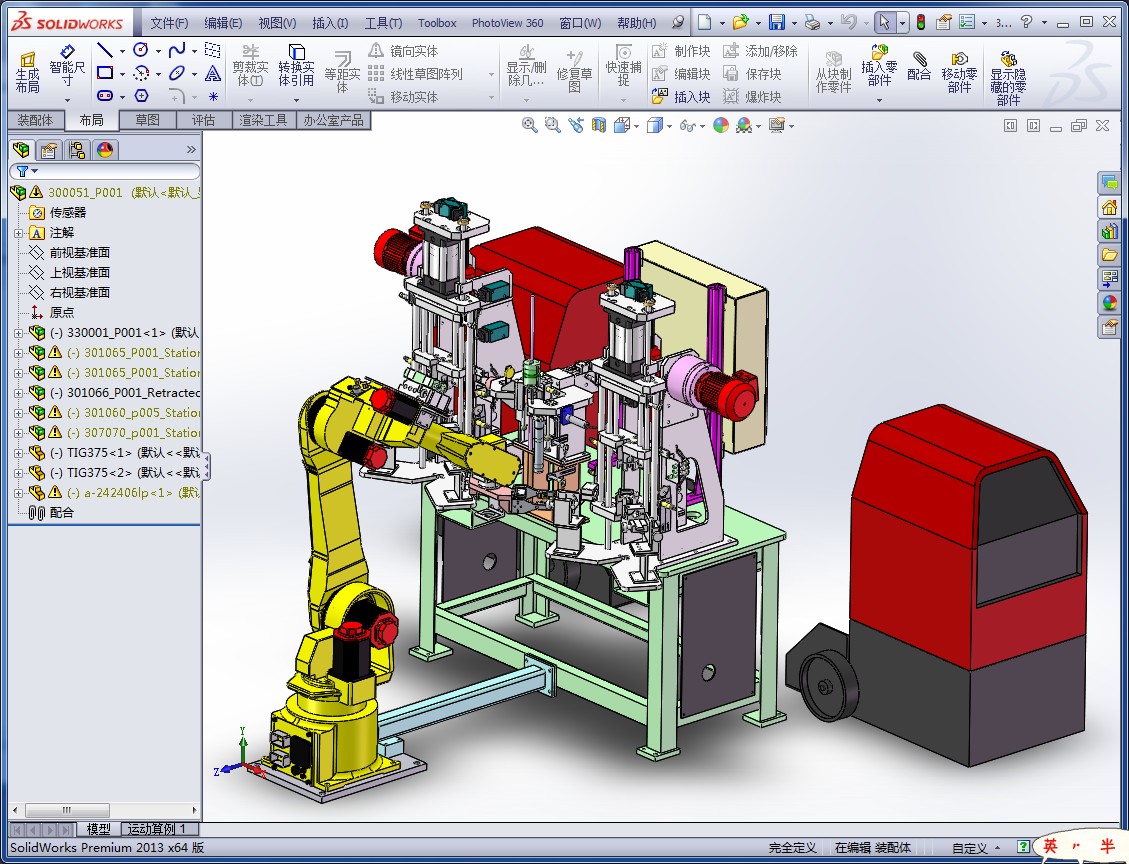Open view orientation dropdown arrow

click(x=637, y=127)
